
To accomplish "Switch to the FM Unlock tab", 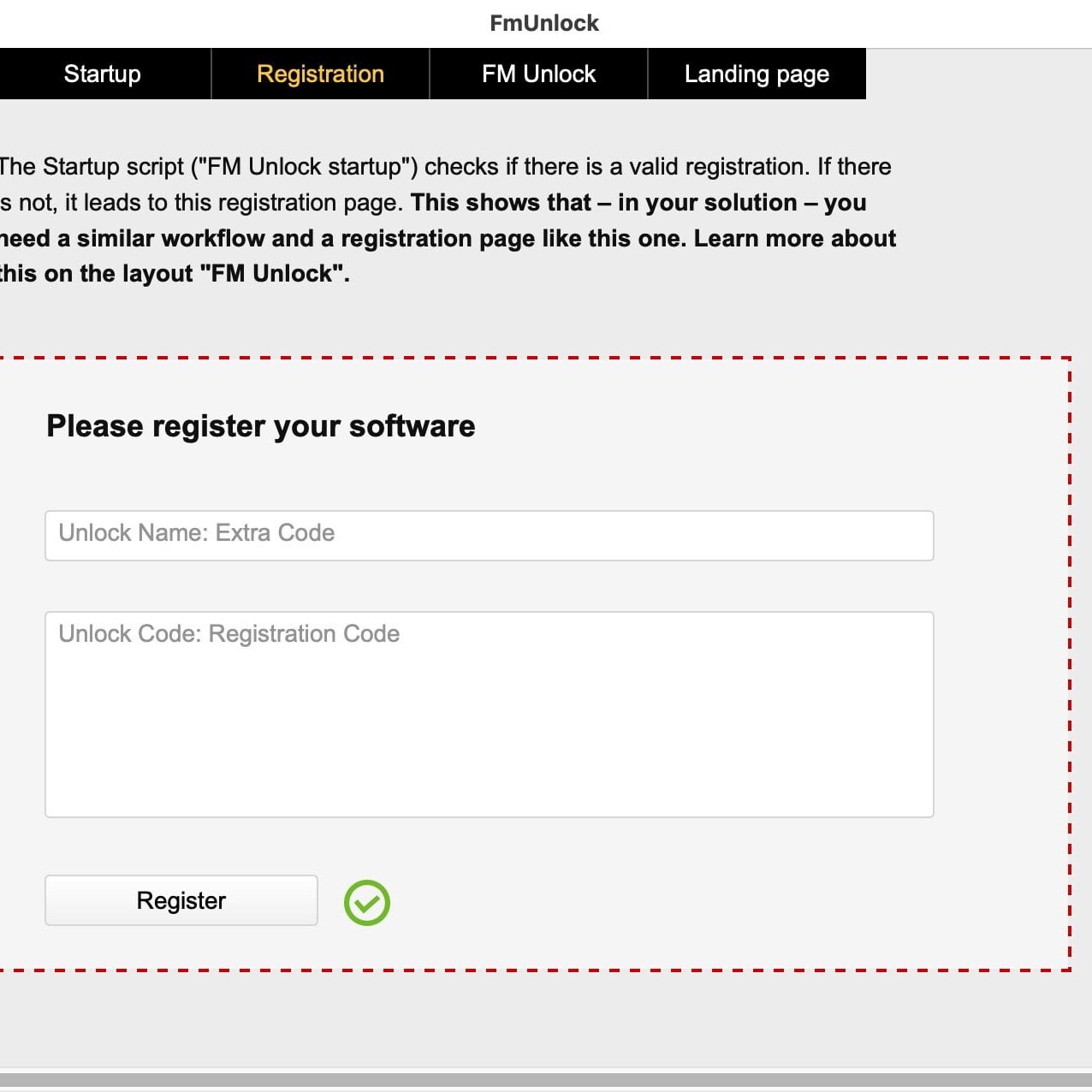I will click(x=538, y=74).
